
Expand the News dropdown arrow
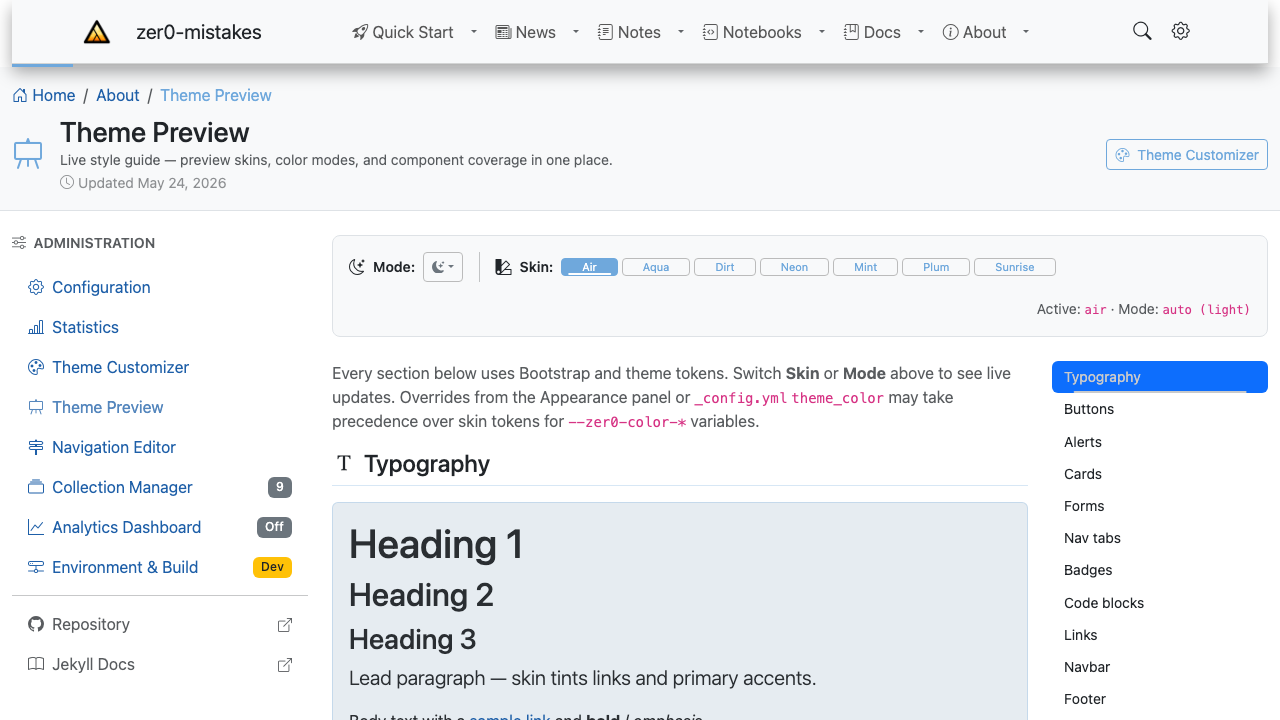click(576, 32)
